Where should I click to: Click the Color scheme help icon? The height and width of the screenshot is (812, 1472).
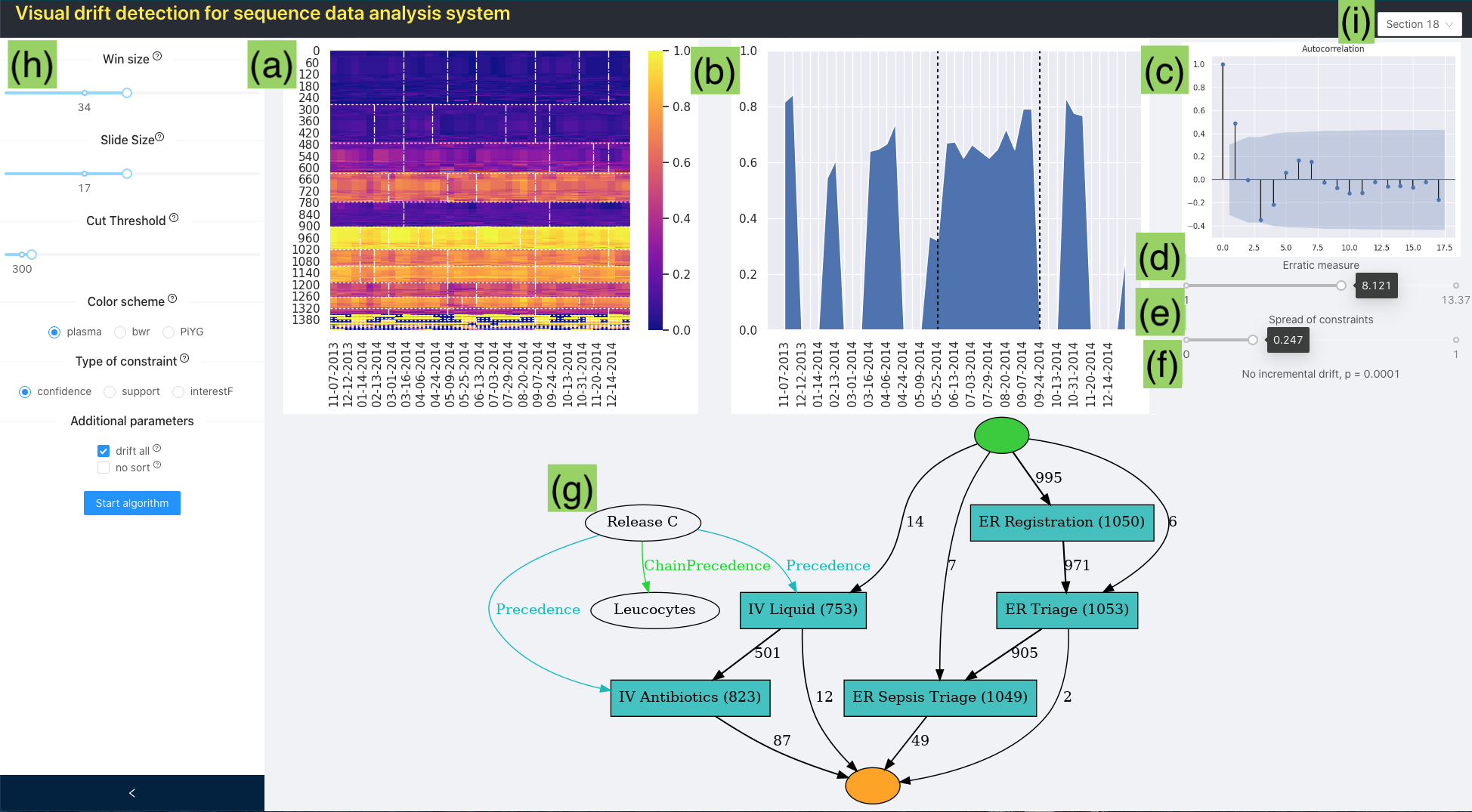pyautogui.click(x=172, y=299)
